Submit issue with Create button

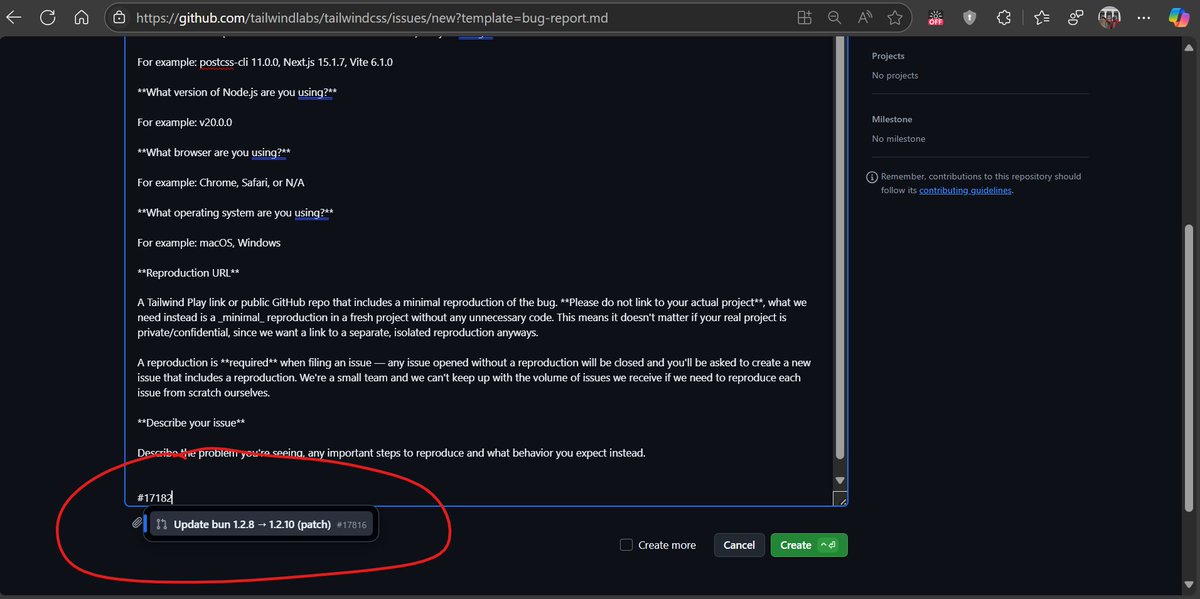(x=808, y=545)
